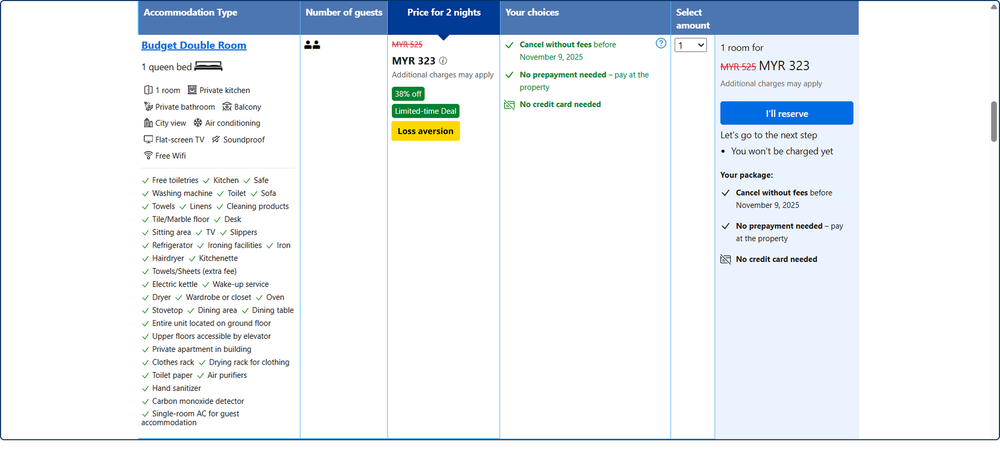
Task: Click the '1 room for' summary text
Action: point(742,48)
